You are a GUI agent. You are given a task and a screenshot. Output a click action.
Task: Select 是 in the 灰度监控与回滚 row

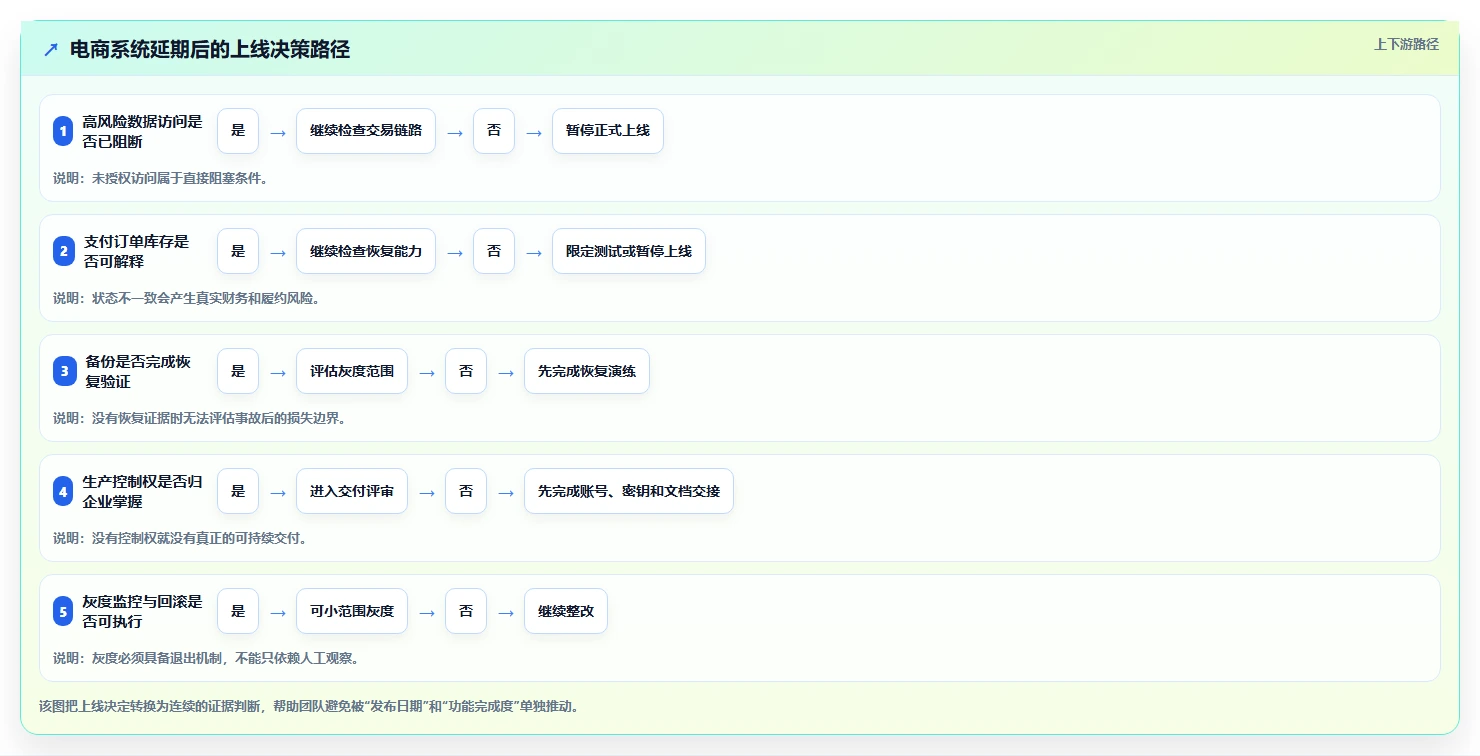238,611
